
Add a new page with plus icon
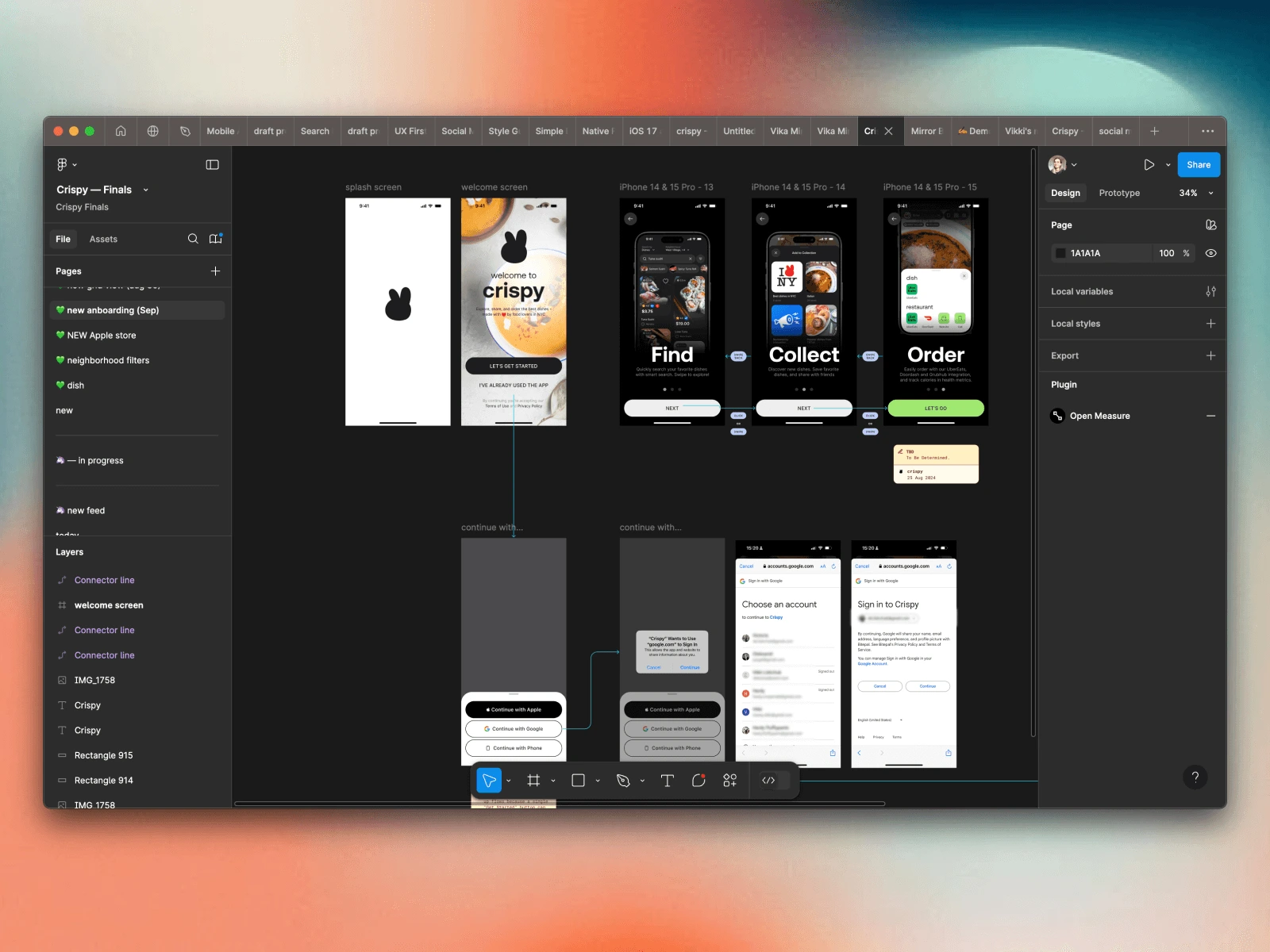coord(215,271)
